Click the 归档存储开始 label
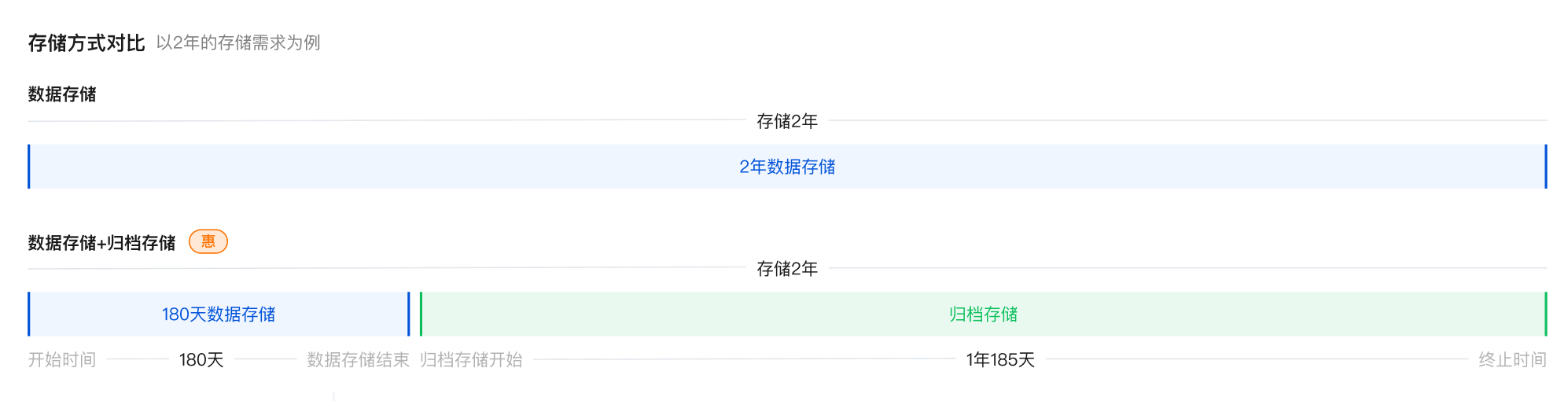This screenshot has width=1568, height=401. tap(471, 360)
